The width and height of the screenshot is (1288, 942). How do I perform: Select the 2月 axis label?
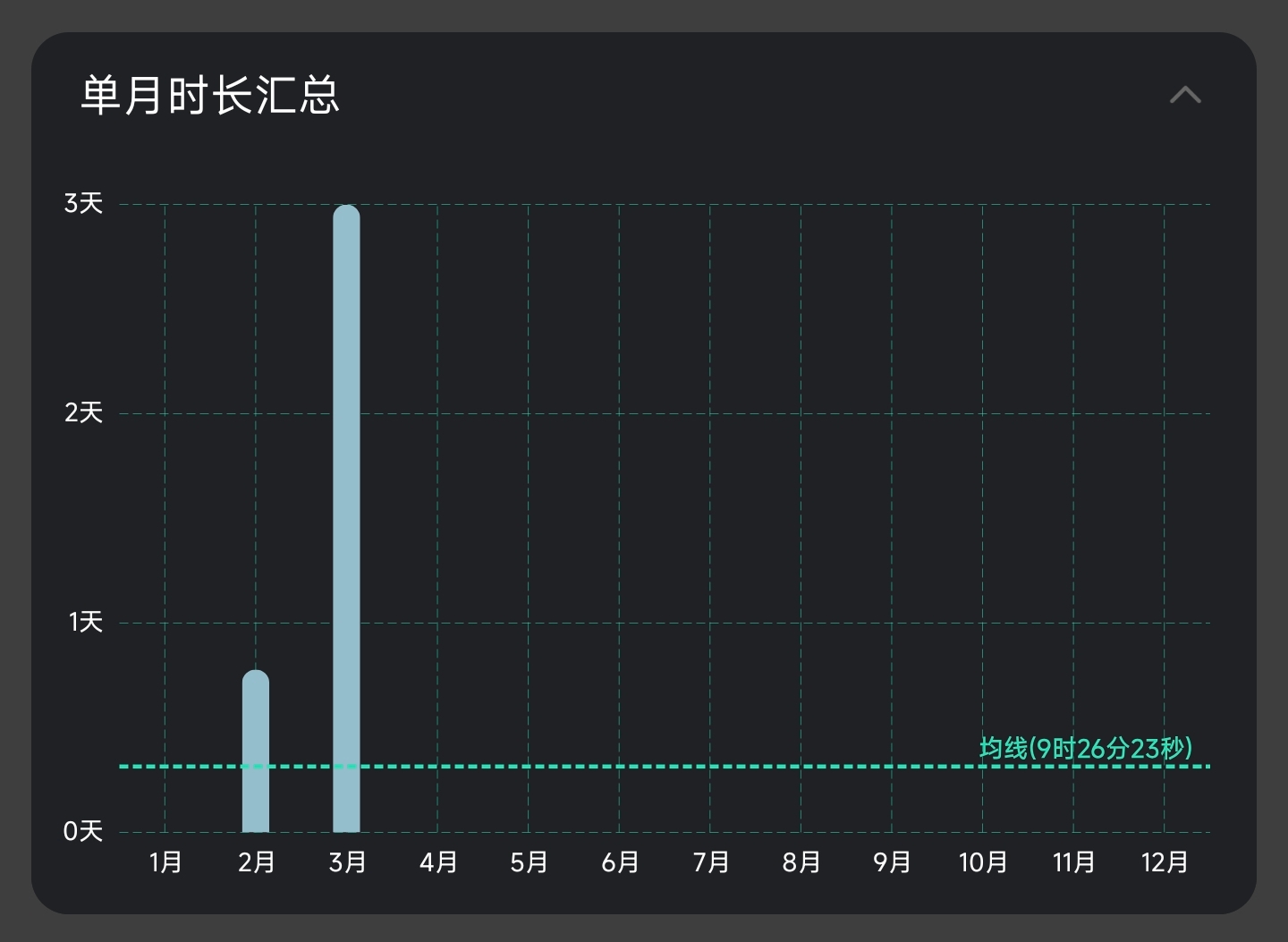[x=257, y=862]
